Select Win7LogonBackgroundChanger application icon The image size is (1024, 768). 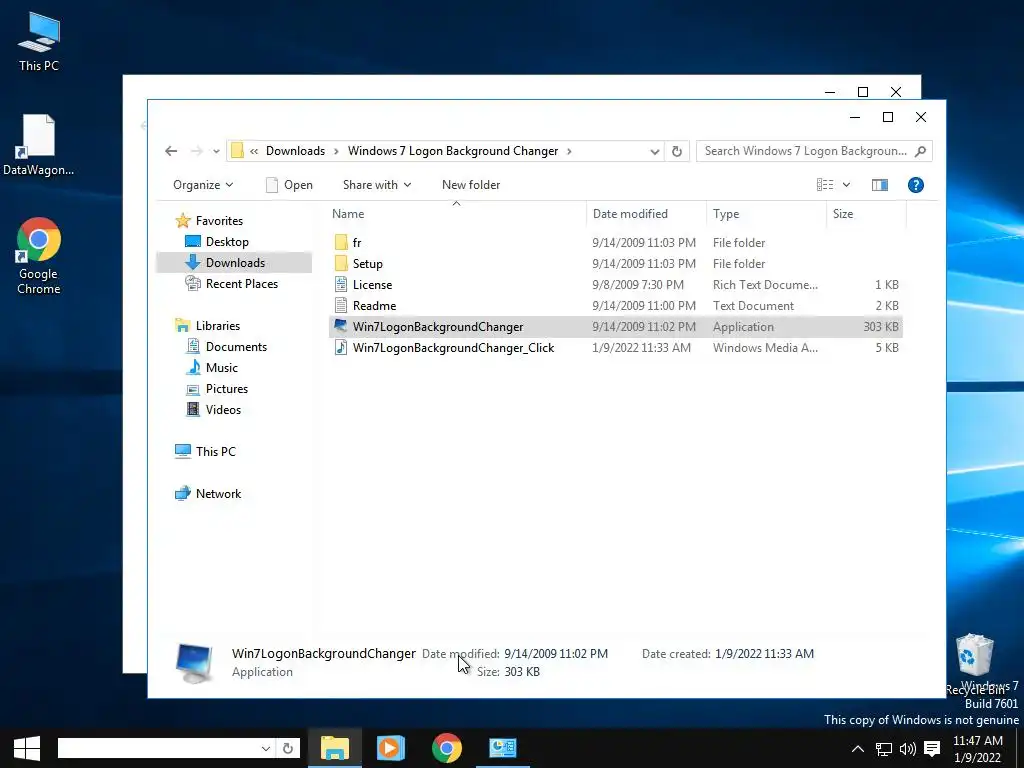tap(341, 326)
